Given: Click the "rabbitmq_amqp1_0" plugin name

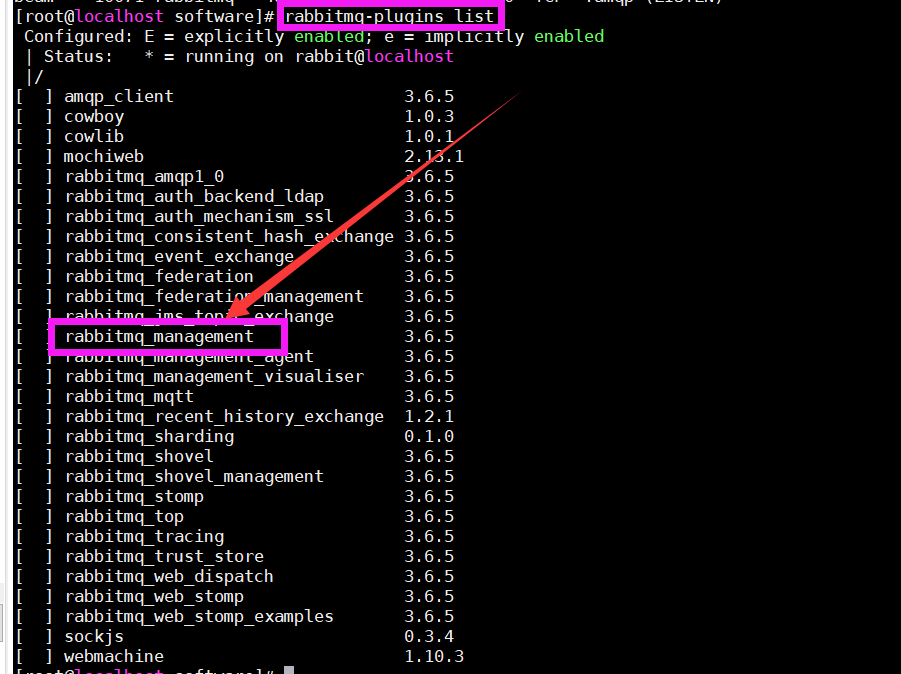Looking at the screenshot, I should coord(144,176).
